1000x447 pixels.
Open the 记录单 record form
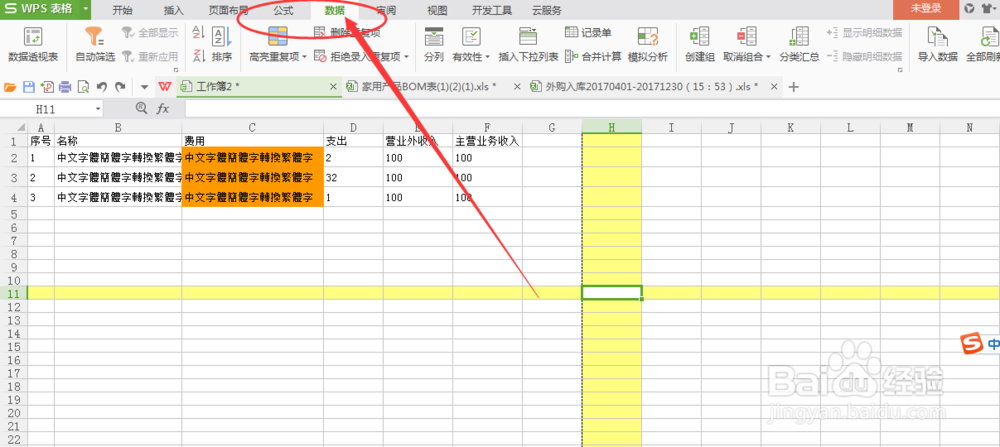tap(588, 33)
